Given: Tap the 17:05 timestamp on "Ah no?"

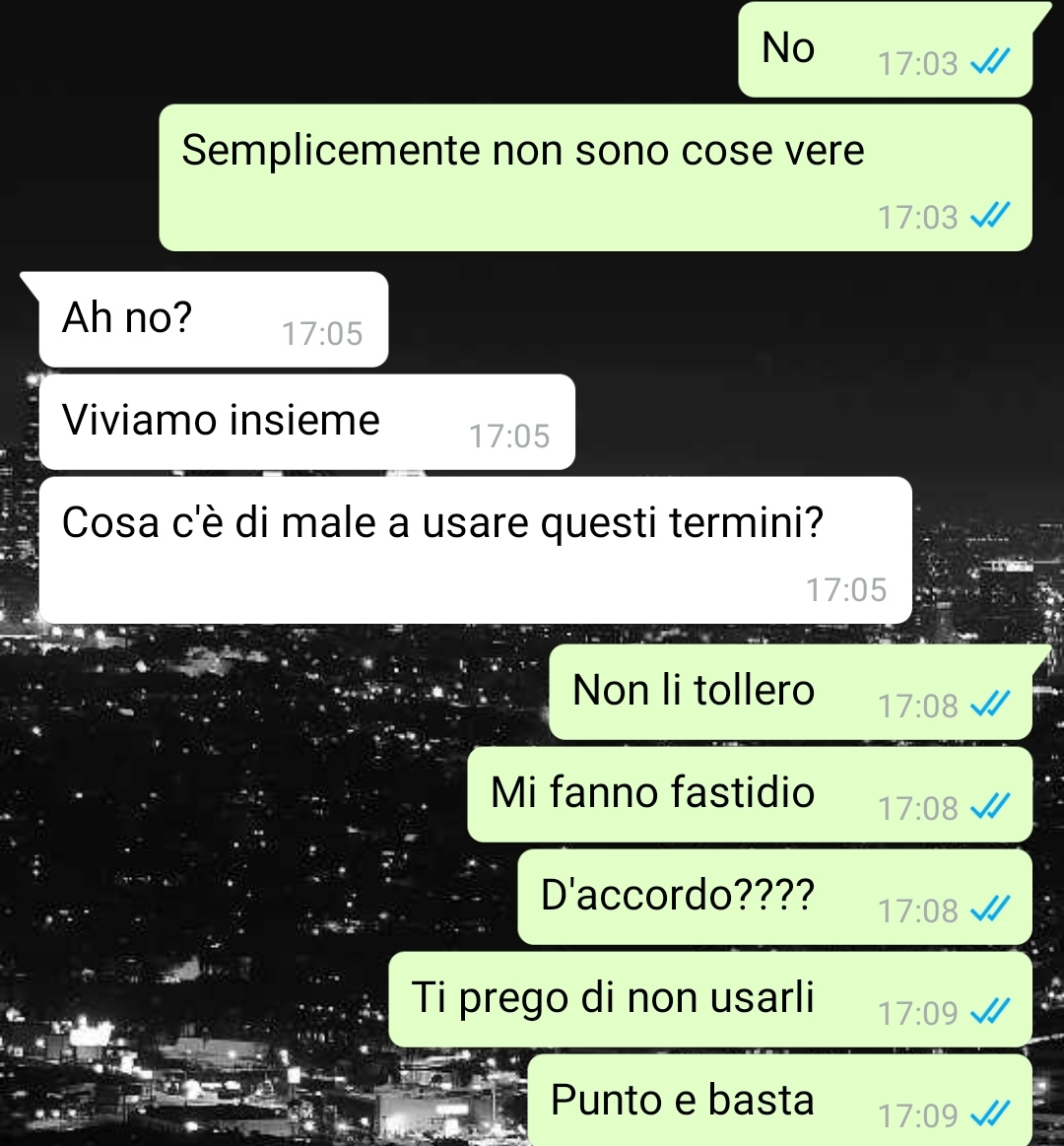Looking at the screenshot, I should [322, 334].
